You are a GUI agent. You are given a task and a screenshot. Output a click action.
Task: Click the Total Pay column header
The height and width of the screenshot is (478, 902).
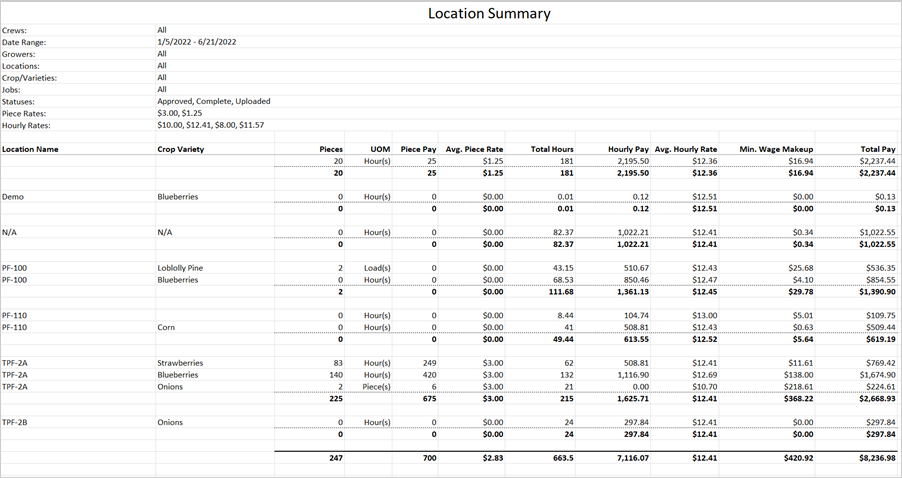[878, 149]
